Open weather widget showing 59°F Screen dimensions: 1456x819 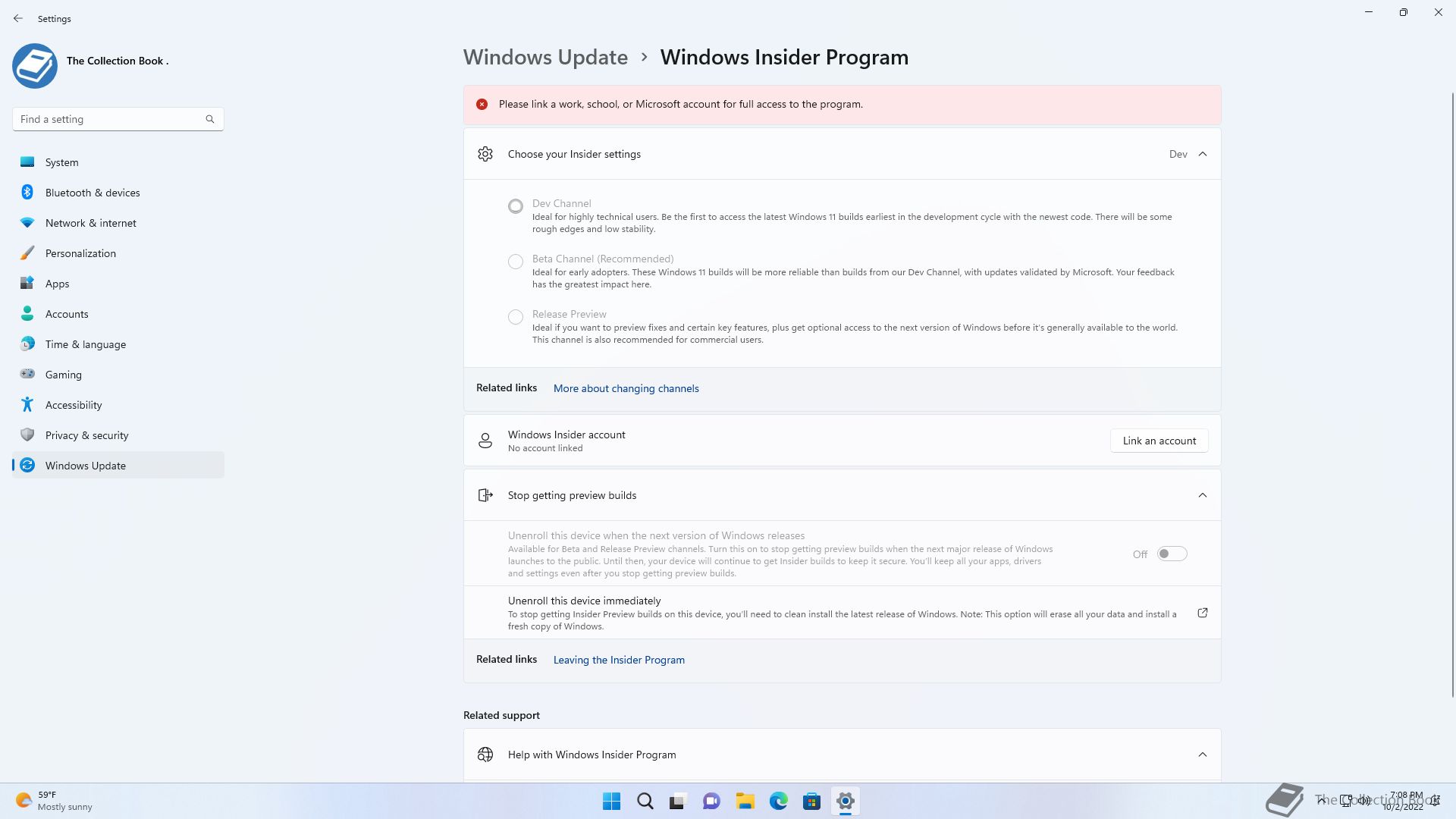54,801
